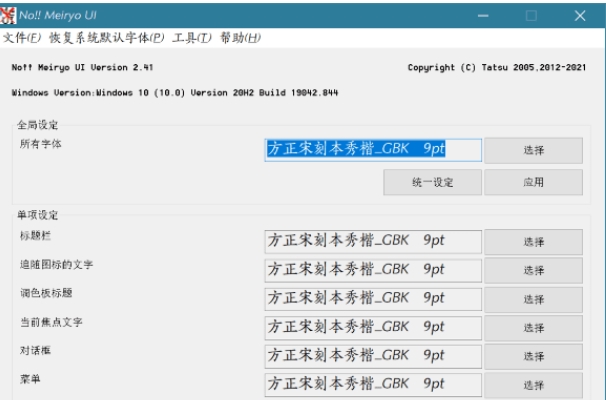This screenshot has width=606, height=400.
Task: Click the 全局设定 group heading
Action: click(x=37, y=125)
